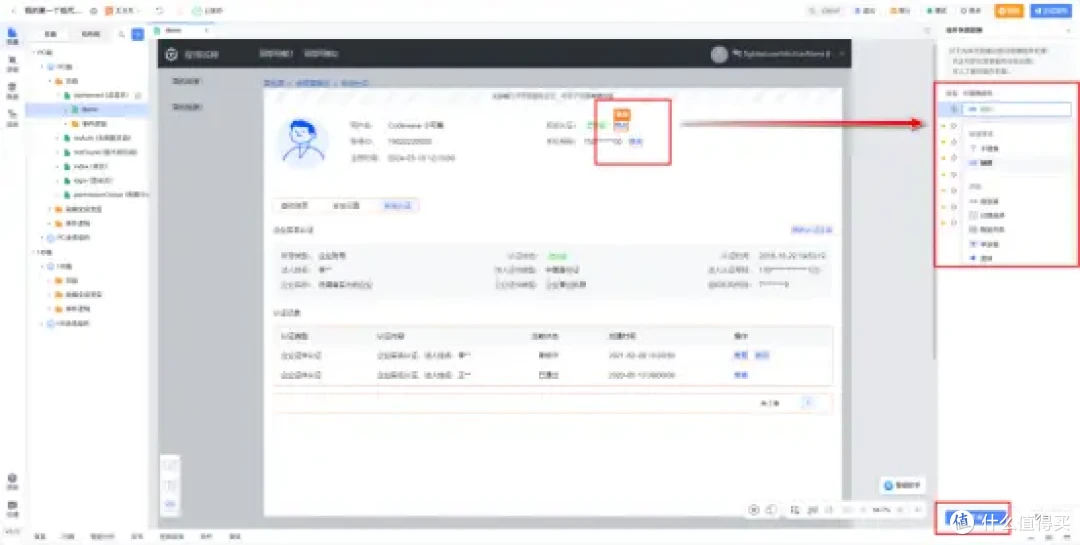The image size is (1080, 545).
Task: Click the cartoon profile avatar image
Action: [x=301, y=143]
